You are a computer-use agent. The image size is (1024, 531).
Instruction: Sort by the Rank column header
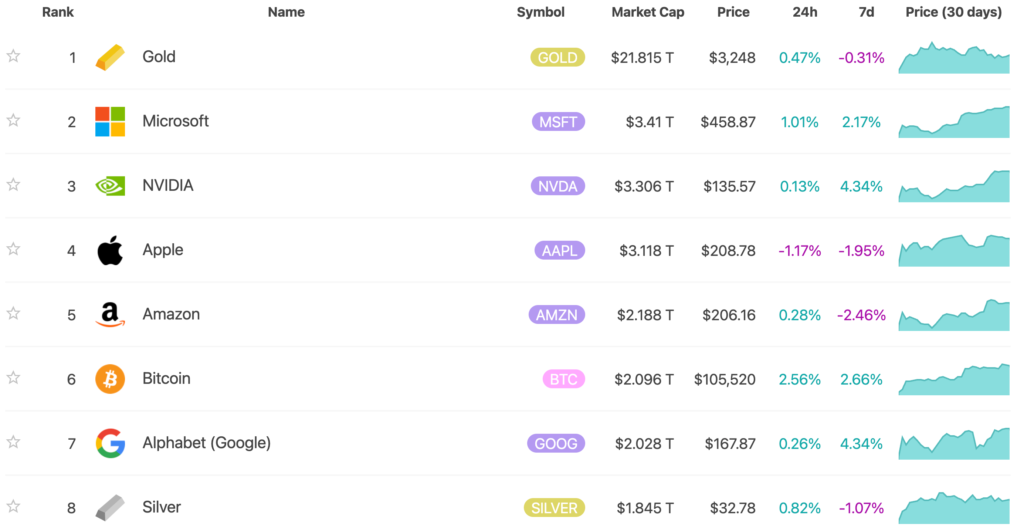(x=58, y=13)
